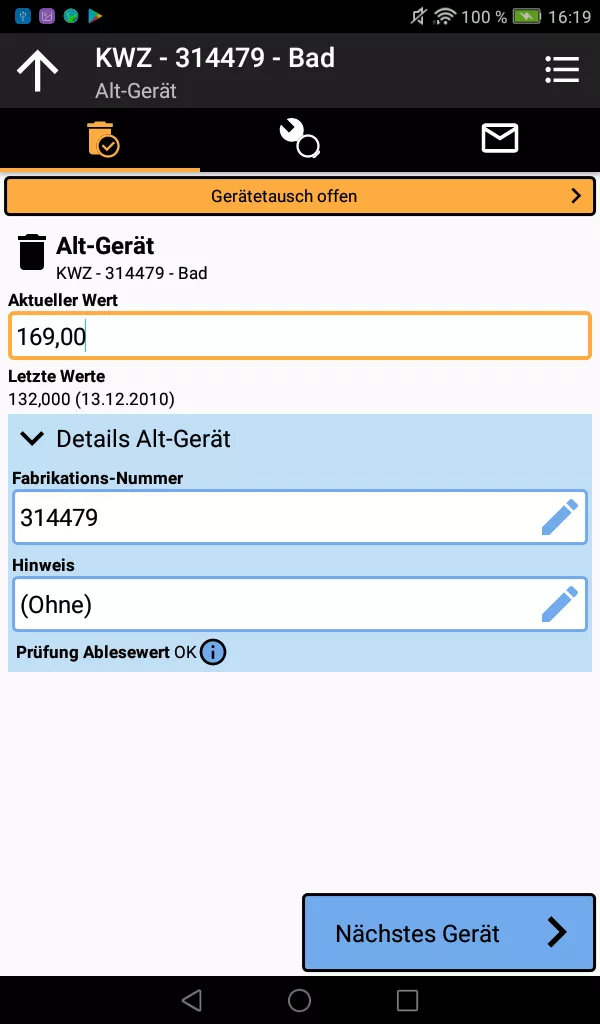The height and width of the screenshot is (1024, 600).
Task: Tap the back arrow to leave Alt-Gerät
Action: click(38, 70)
